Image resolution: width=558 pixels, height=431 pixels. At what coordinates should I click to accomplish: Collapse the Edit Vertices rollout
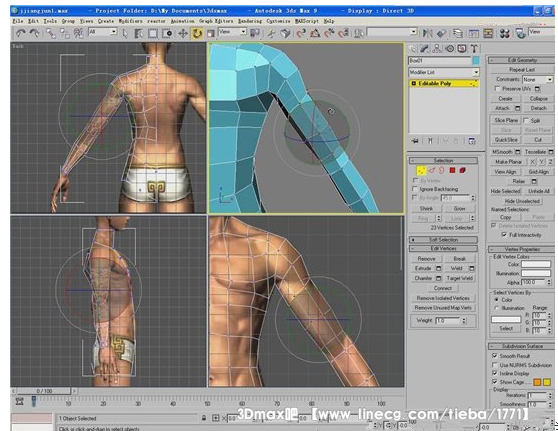click(x=443, y=248)
